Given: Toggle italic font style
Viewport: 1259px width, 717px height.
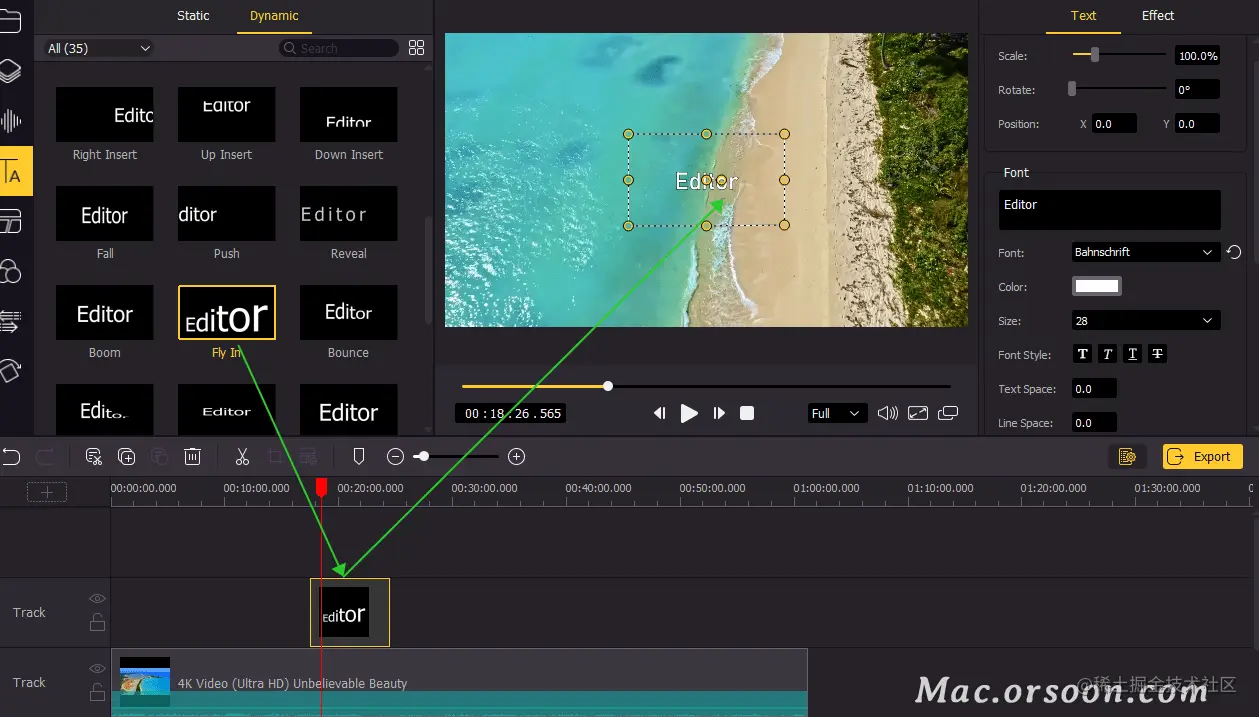Looking at the screenshot, I should click(x=1107, y=354).
